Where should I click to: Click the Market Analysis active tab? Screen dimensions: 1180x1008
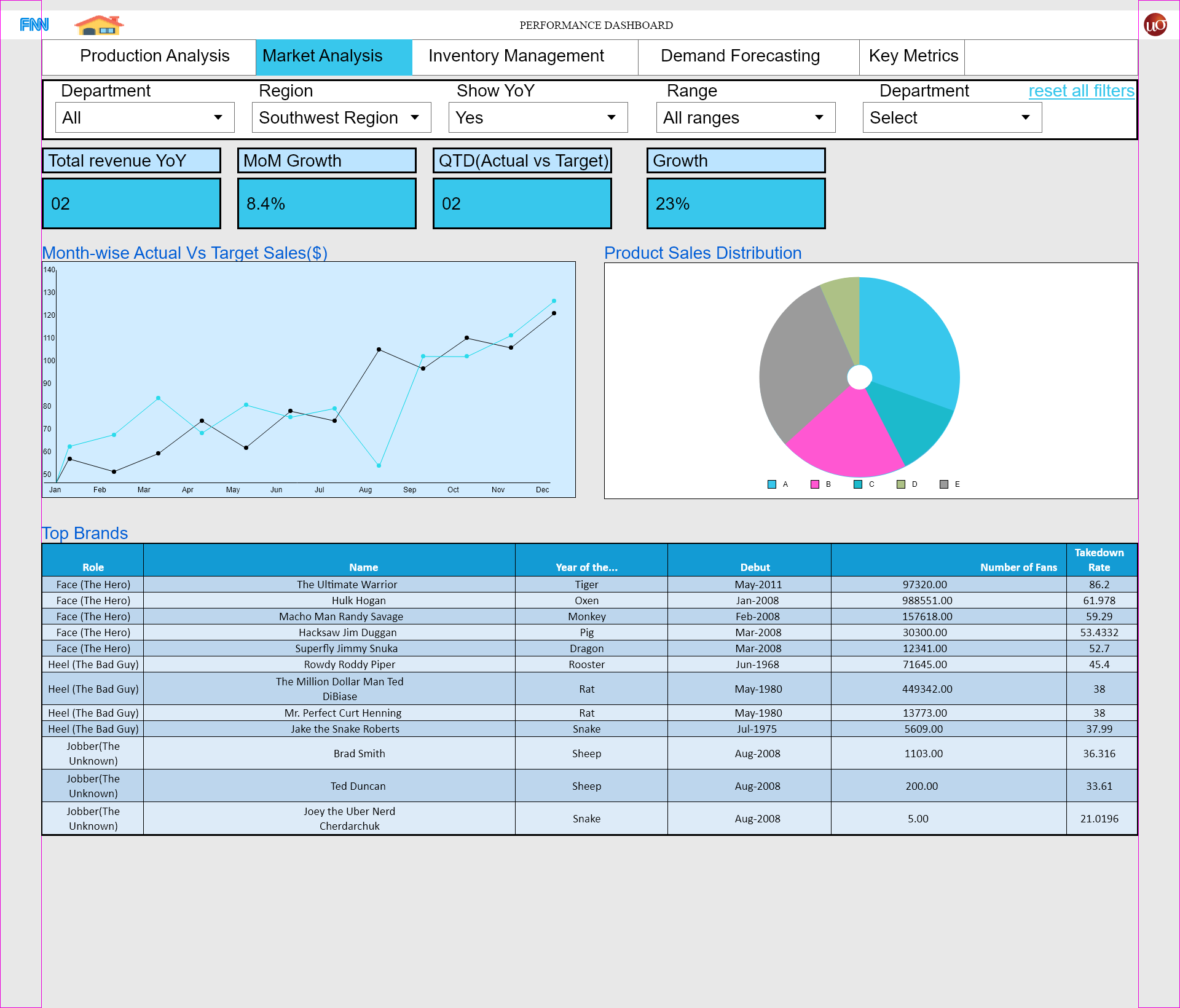322,56
